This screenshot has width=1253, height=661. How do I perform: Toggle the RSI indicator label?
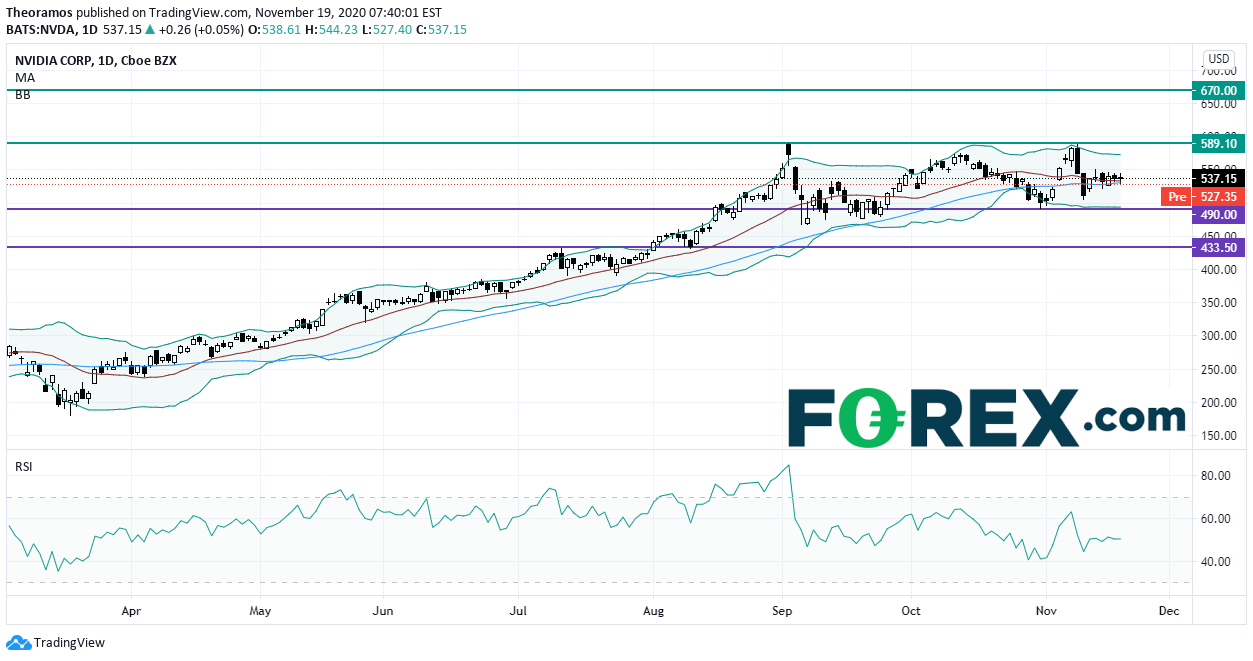(x=25, y=466)
